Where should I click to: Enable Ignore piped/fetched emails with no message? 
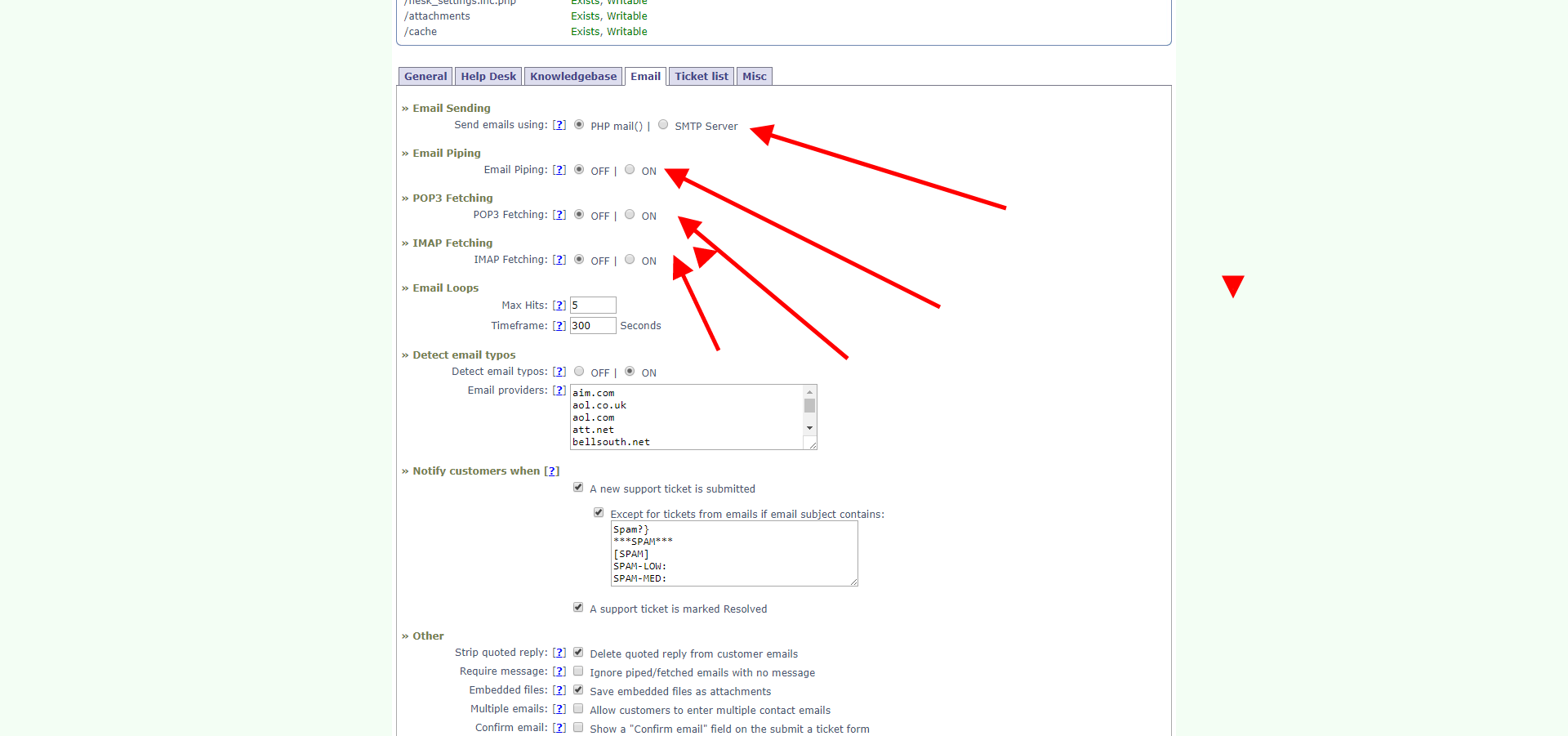pyautogui.click(x=578, y=671)
